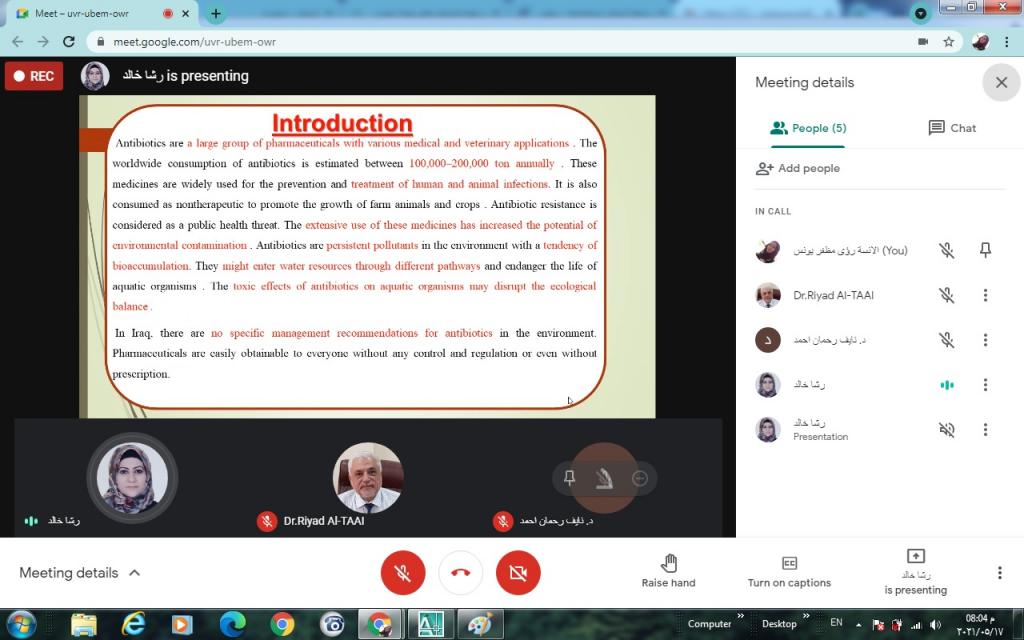Pin your own tile in participant list
Image resolution: width=1024 pixels, height=640 pixels.
pos(985,250)
